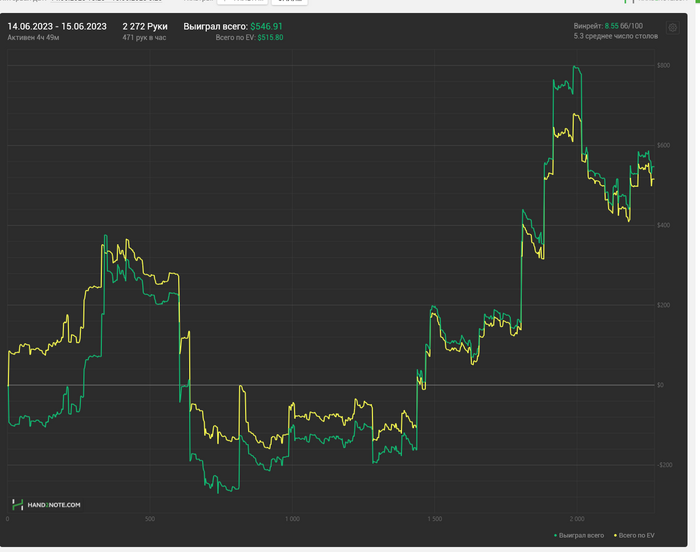Click the '$800' y-axis label
Viewport: 700px width, 552px height.
point(663,65)
